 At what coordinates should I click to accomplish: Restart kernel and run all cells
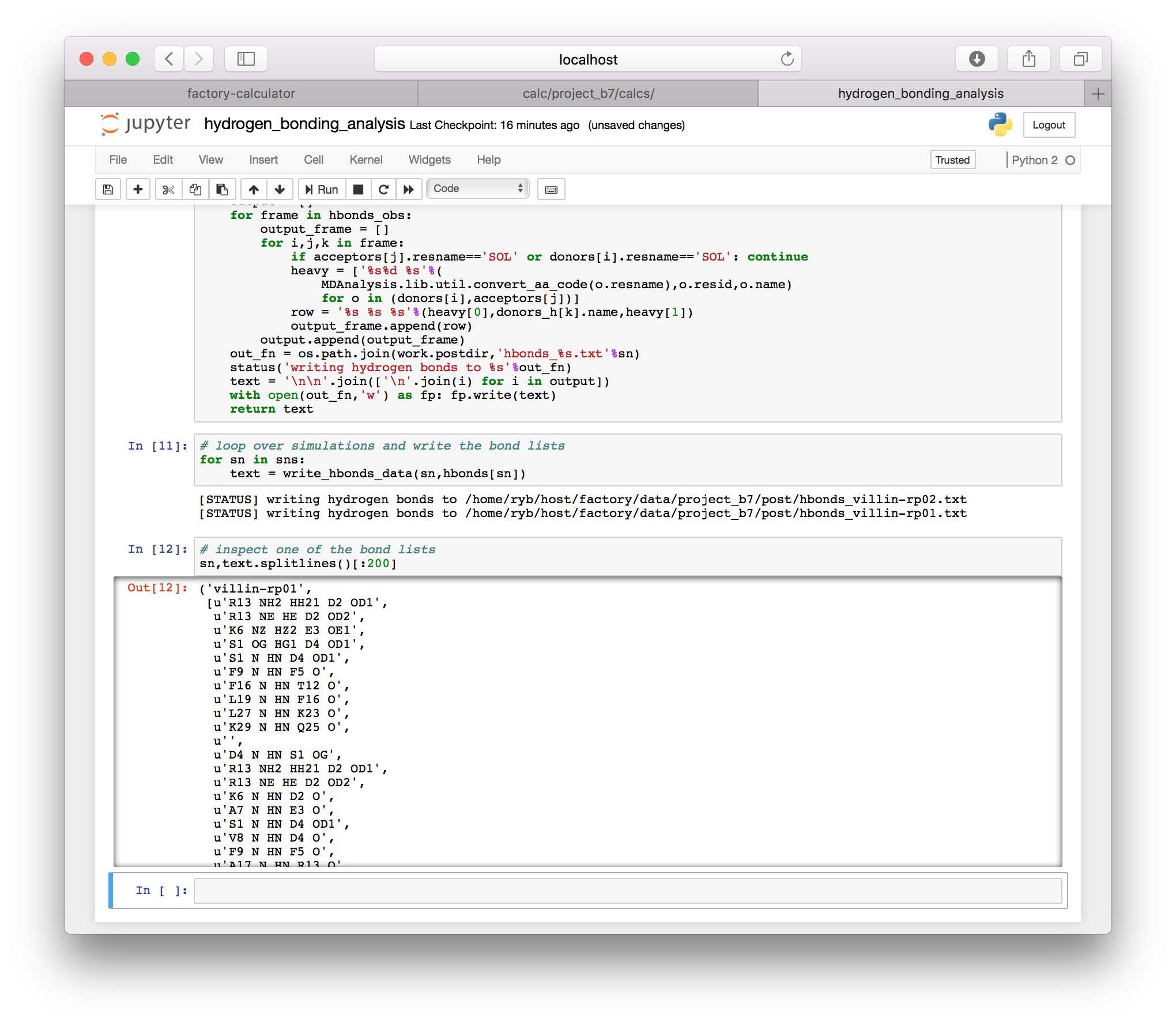coord(409,189)
